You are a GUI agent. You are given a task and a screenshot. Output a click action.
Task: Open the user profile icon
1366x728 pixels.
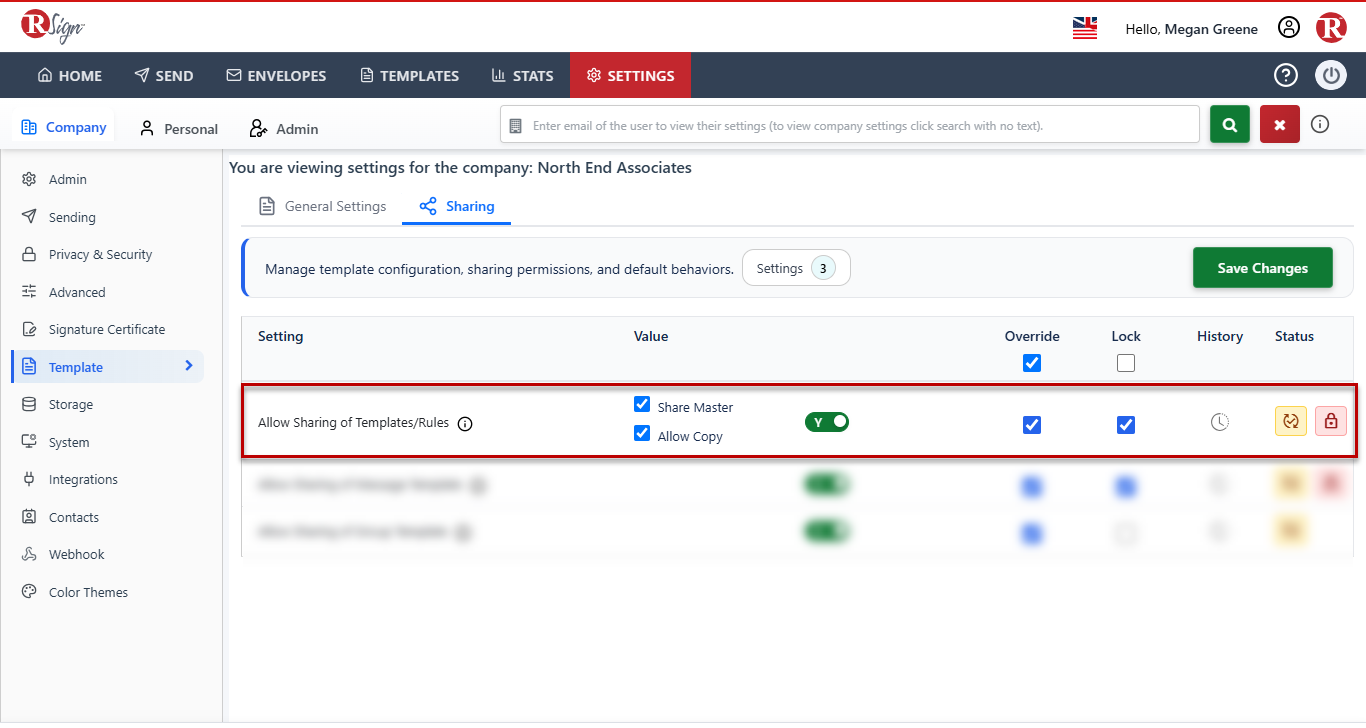(1289, 28)
